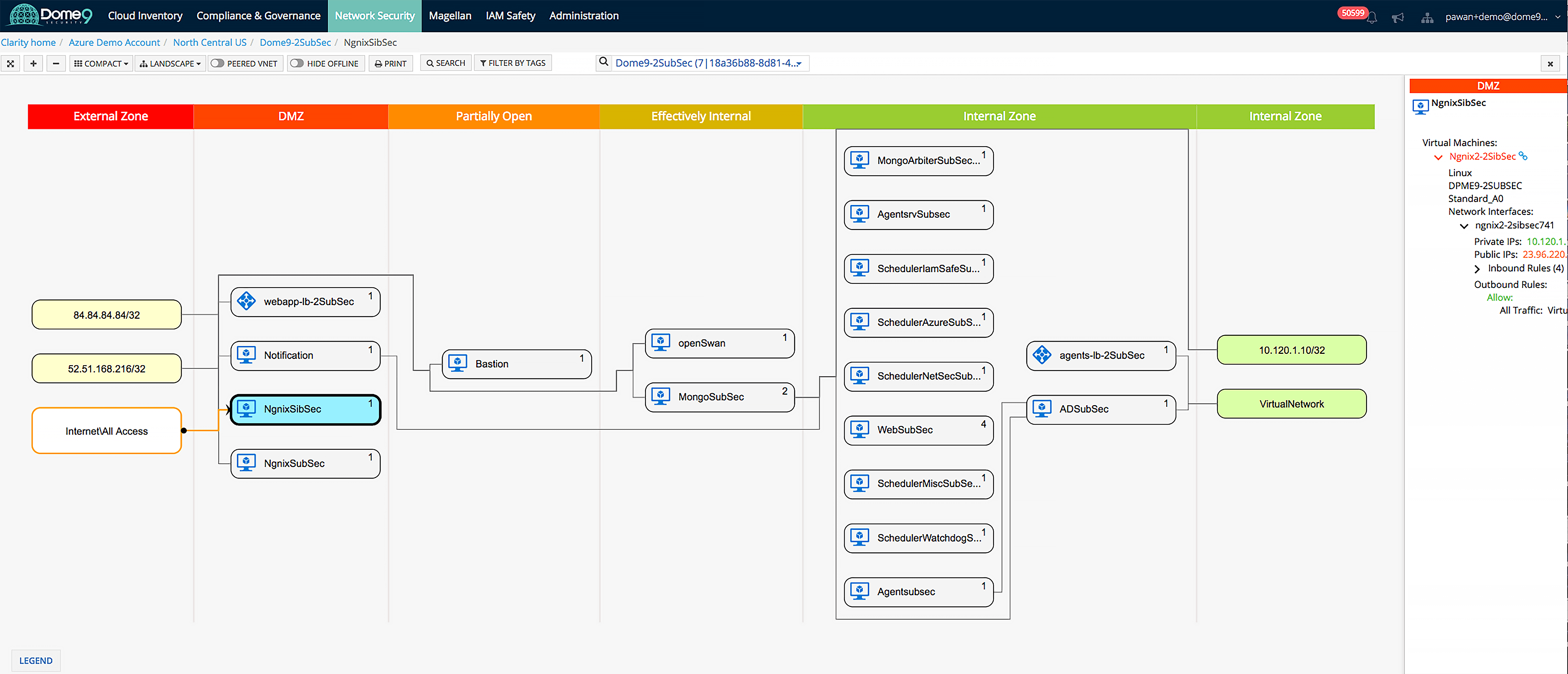This screenshot has width=1568, height=674.
Task: Open the Administration menu
Action: [x=584, y=16]
